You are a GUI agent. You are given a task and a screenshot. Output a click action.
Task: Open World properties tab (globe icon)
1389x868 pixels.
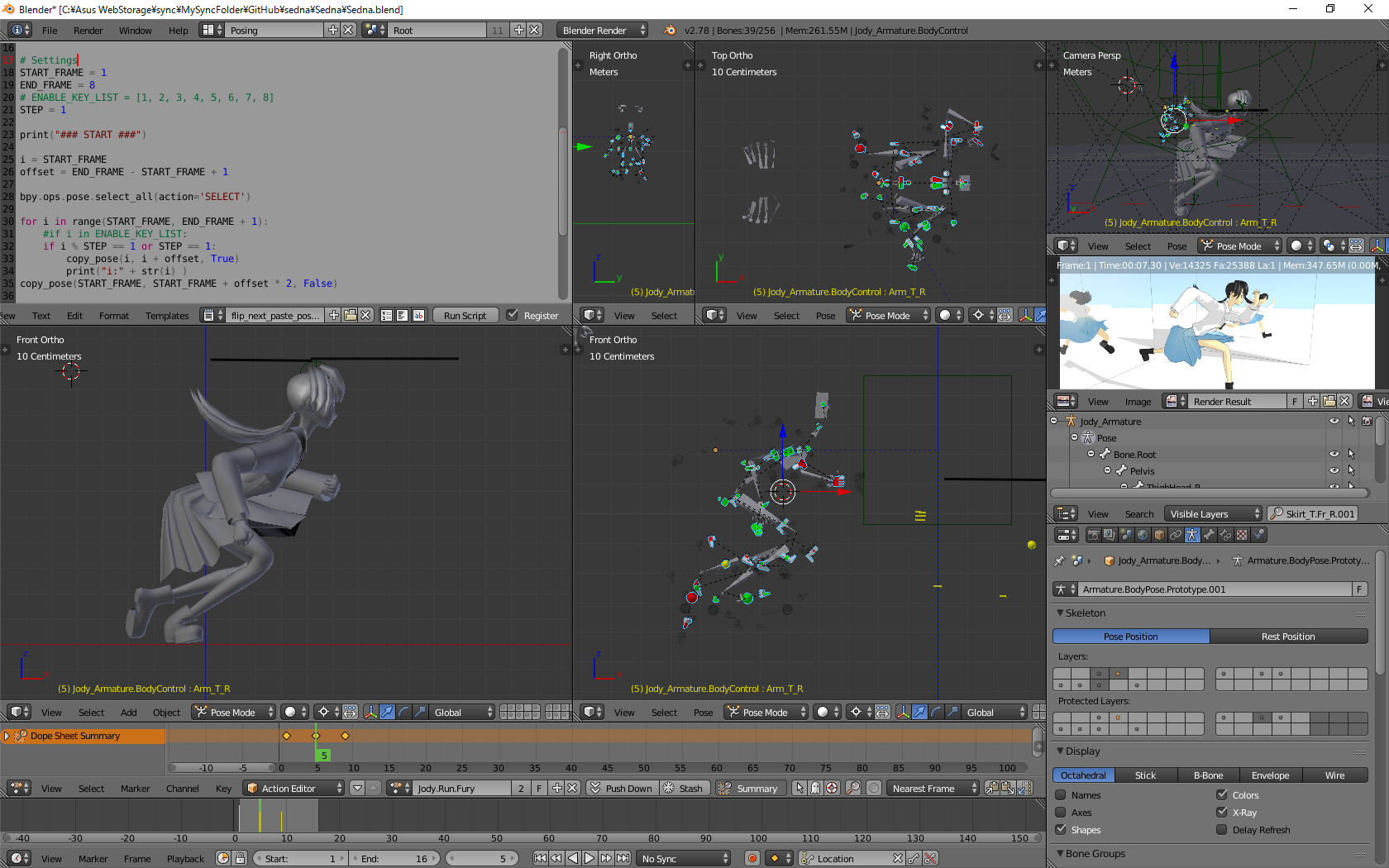coord(1143,535)
